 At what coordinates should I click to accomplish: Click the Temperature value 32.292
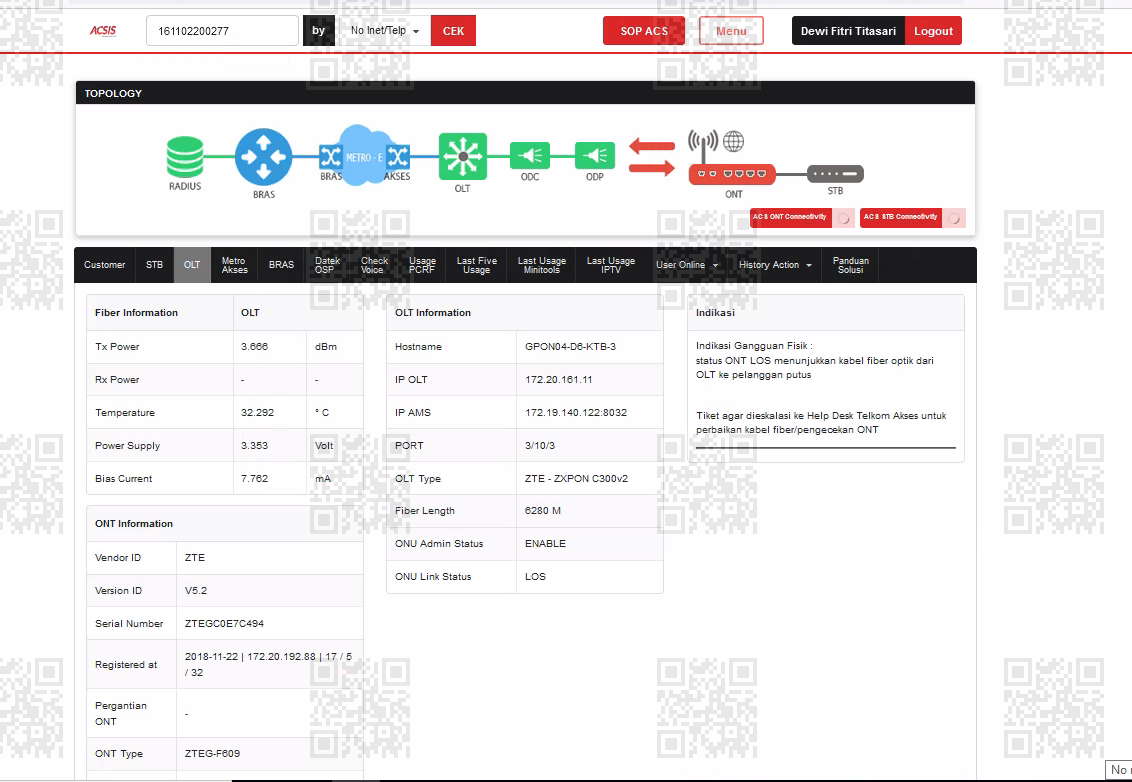[x=258, y=413]
